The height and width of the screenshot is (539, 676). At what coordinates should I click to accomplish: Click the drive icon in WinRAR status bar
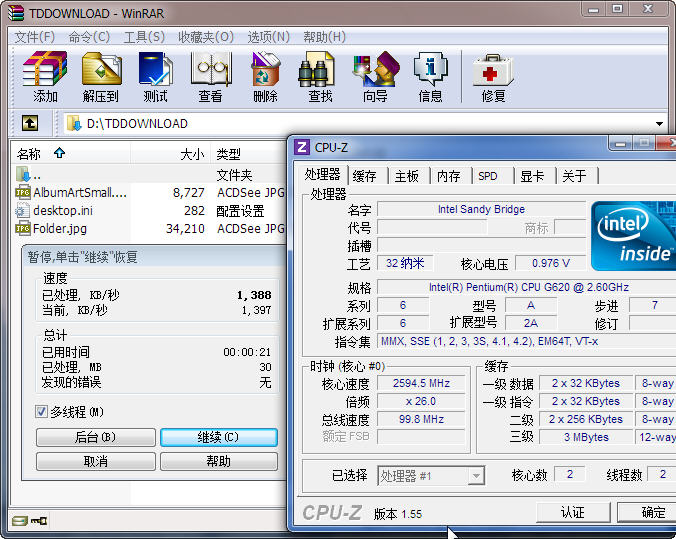(x=19, y=521)
